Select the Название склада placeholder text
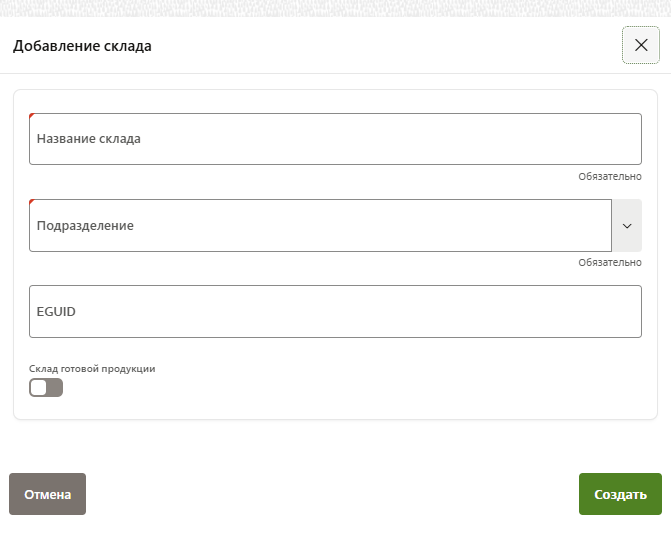671x535 pixels. [89, 139]
